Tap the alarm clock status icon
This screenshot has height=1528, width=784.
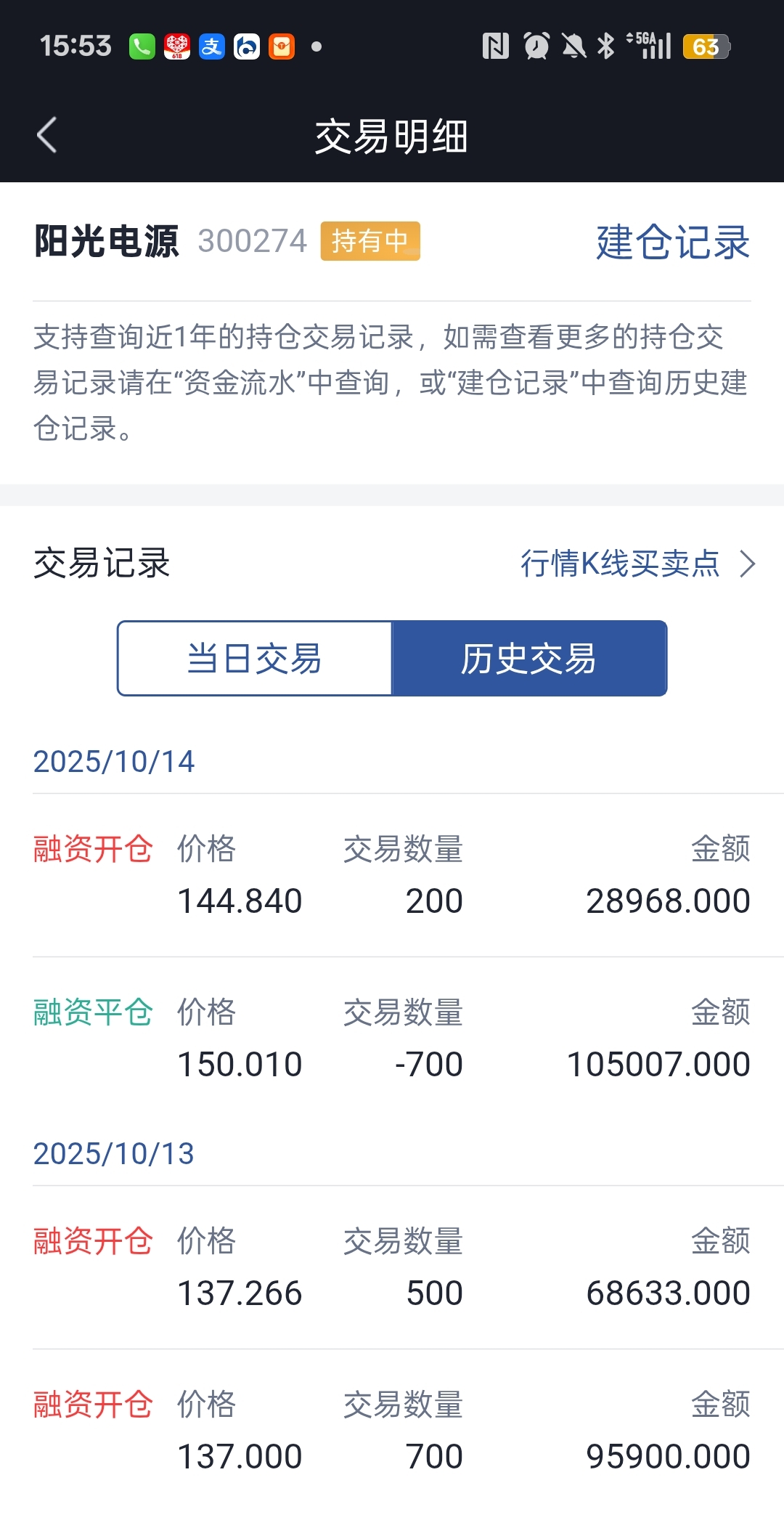point(536,47)
